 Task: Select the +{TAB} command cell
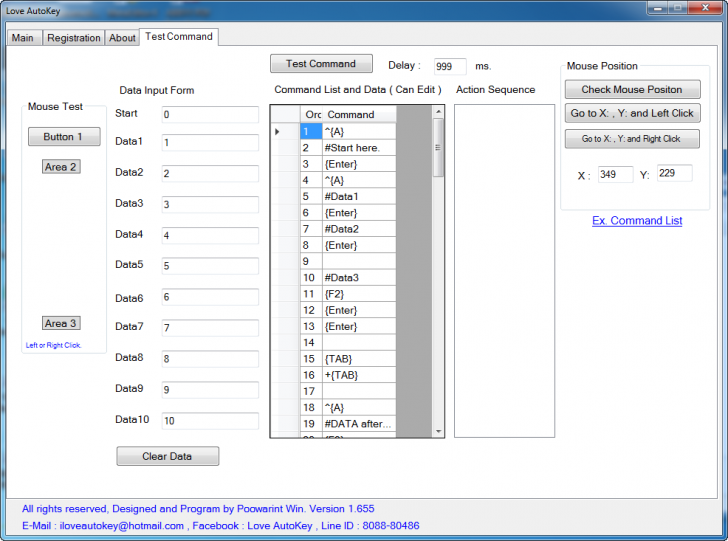[x=359, y=375]
